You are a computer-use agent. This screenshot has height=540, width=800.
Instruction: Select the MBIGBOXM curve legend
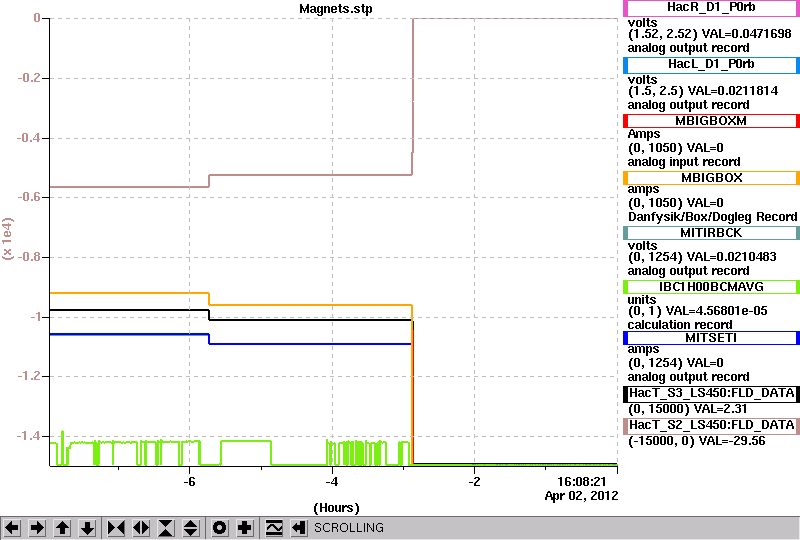tap(711, 121)
